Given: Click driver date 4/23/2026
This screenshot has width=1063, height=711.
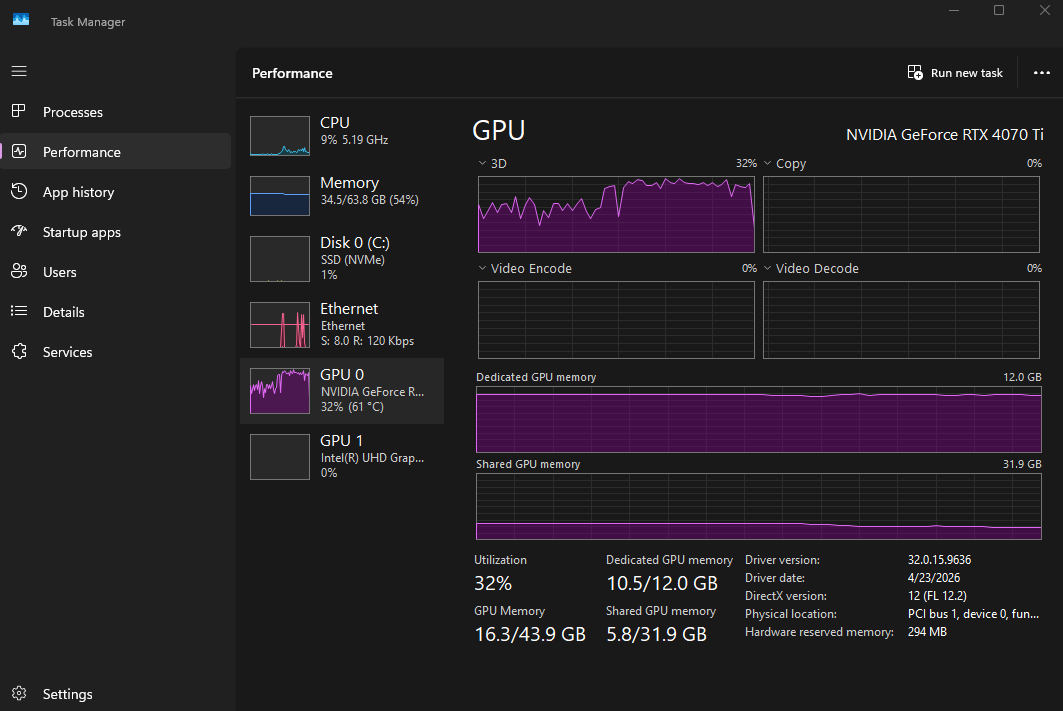Looking at the screenshot, I should [934, 577].
